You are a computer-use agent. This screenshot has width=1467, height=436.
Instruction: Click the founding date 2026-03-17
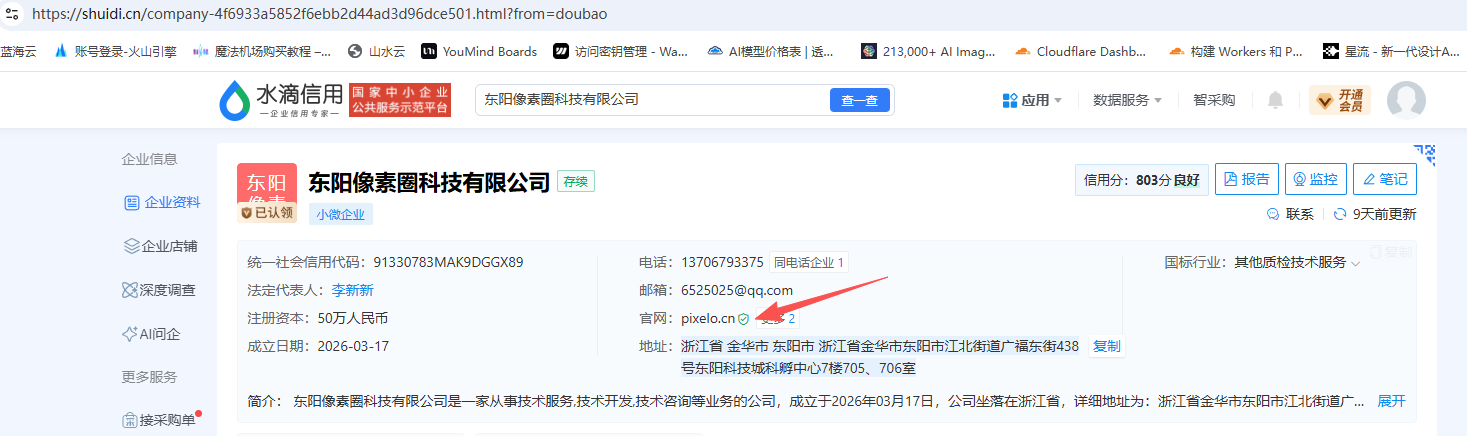pyautogui.click(x=353, y=346)
